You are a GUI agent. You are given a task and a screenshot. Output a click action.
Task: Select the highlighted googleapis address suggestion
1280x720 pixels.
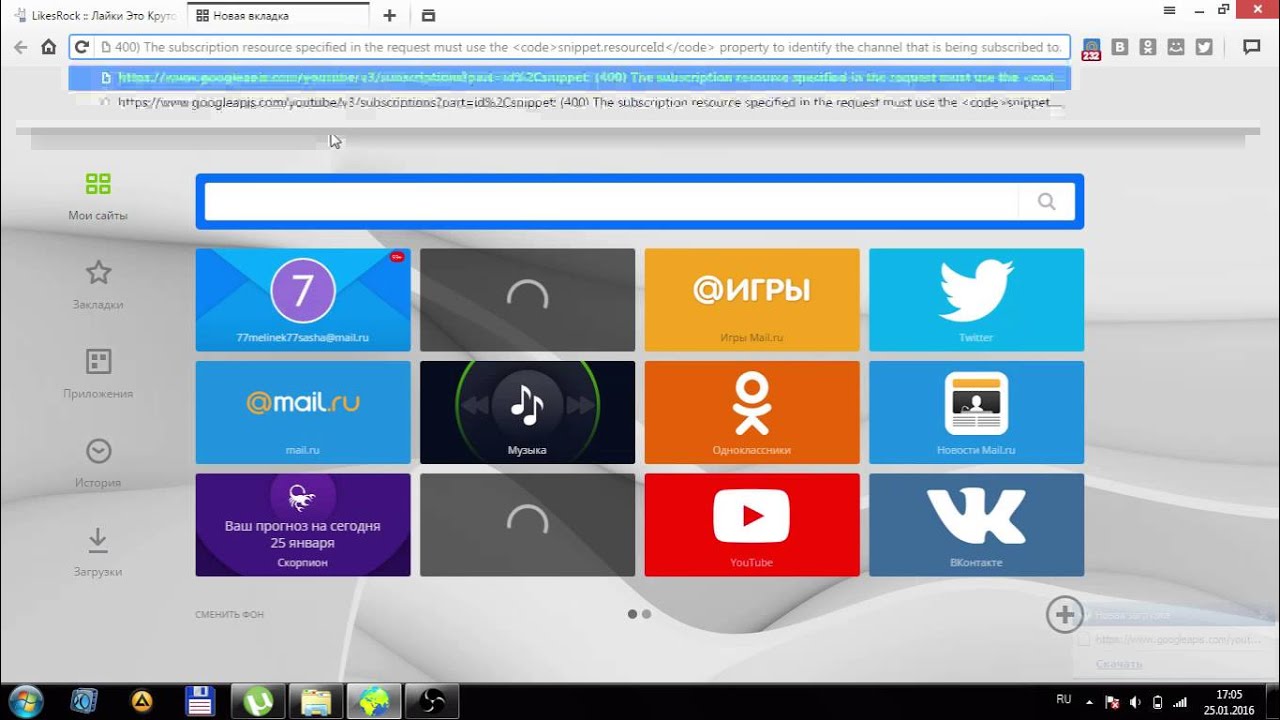pyautogui.click(x=569, y=78)
